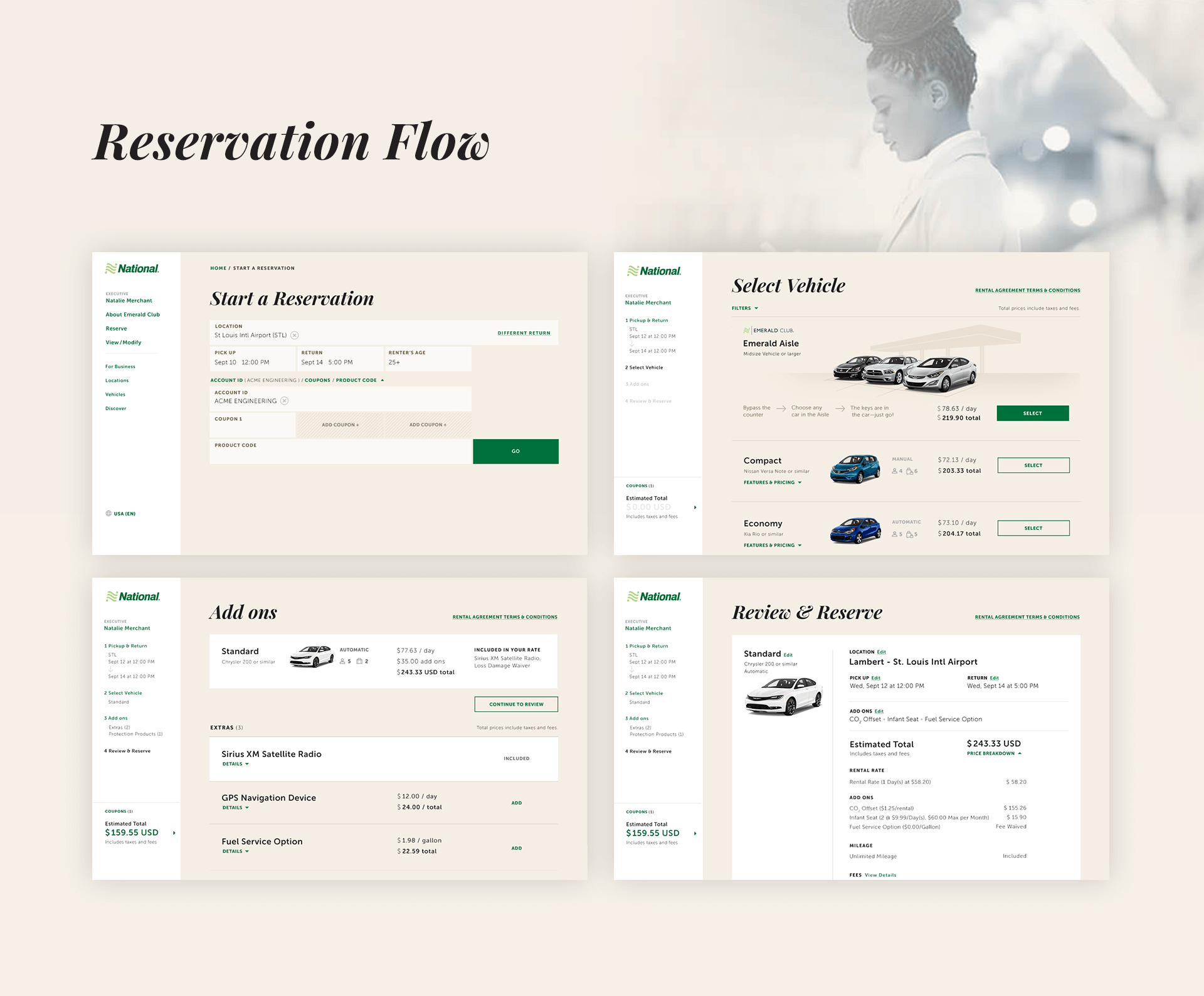Expand Estimated Total arrow in Select Vehicle sidebar
Image resolution: width=1204 pixels, height=996 pixels.
695,507
